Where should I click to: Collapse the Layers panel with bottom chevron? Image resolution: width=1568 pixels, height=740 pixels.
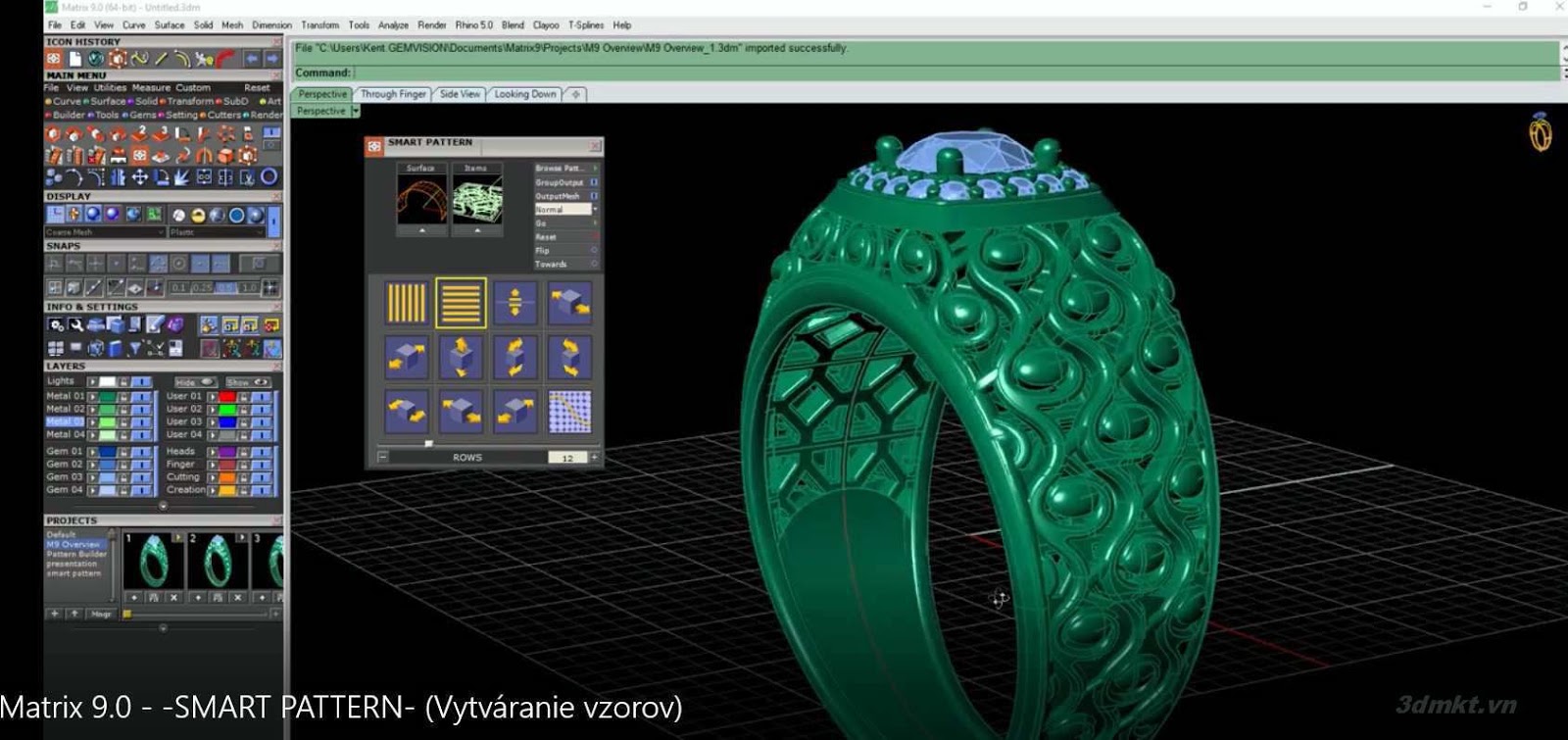point(163,506)
